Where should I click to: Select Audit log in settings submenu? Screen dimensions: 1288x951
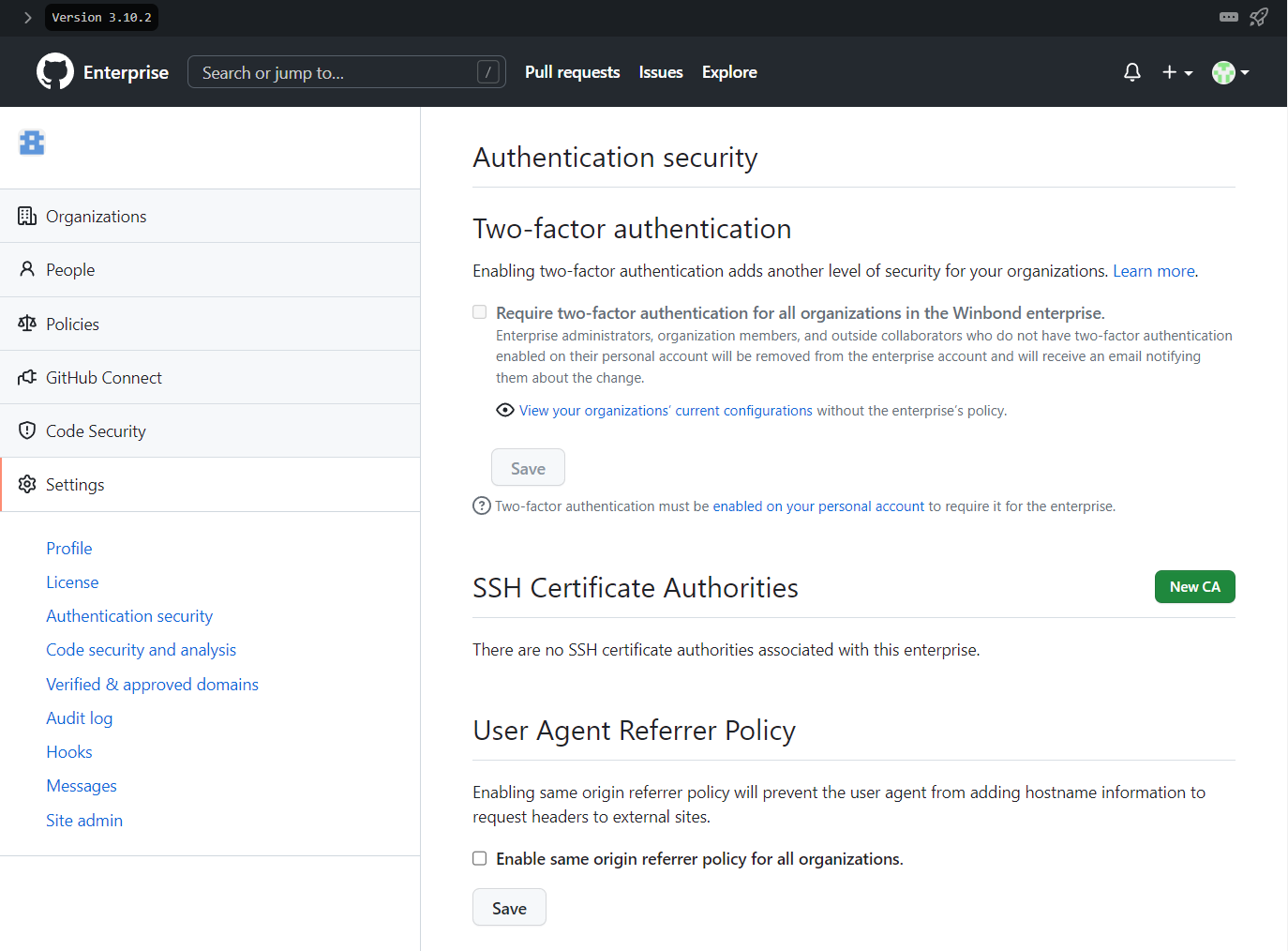80,718
